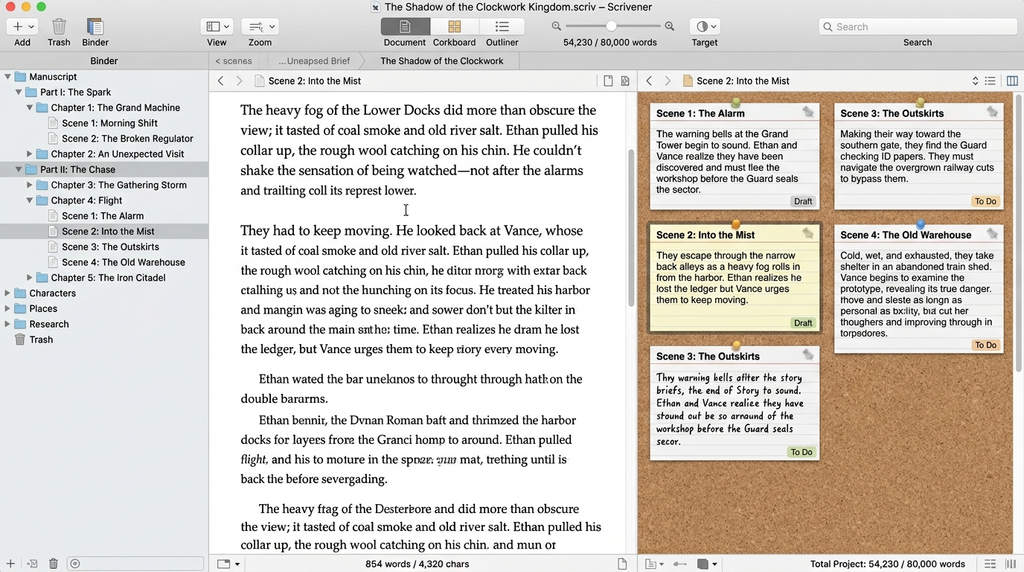Click binder footer plus button
The width and height of the screenshot is (1024, 572).
click(x=10, y=564)
